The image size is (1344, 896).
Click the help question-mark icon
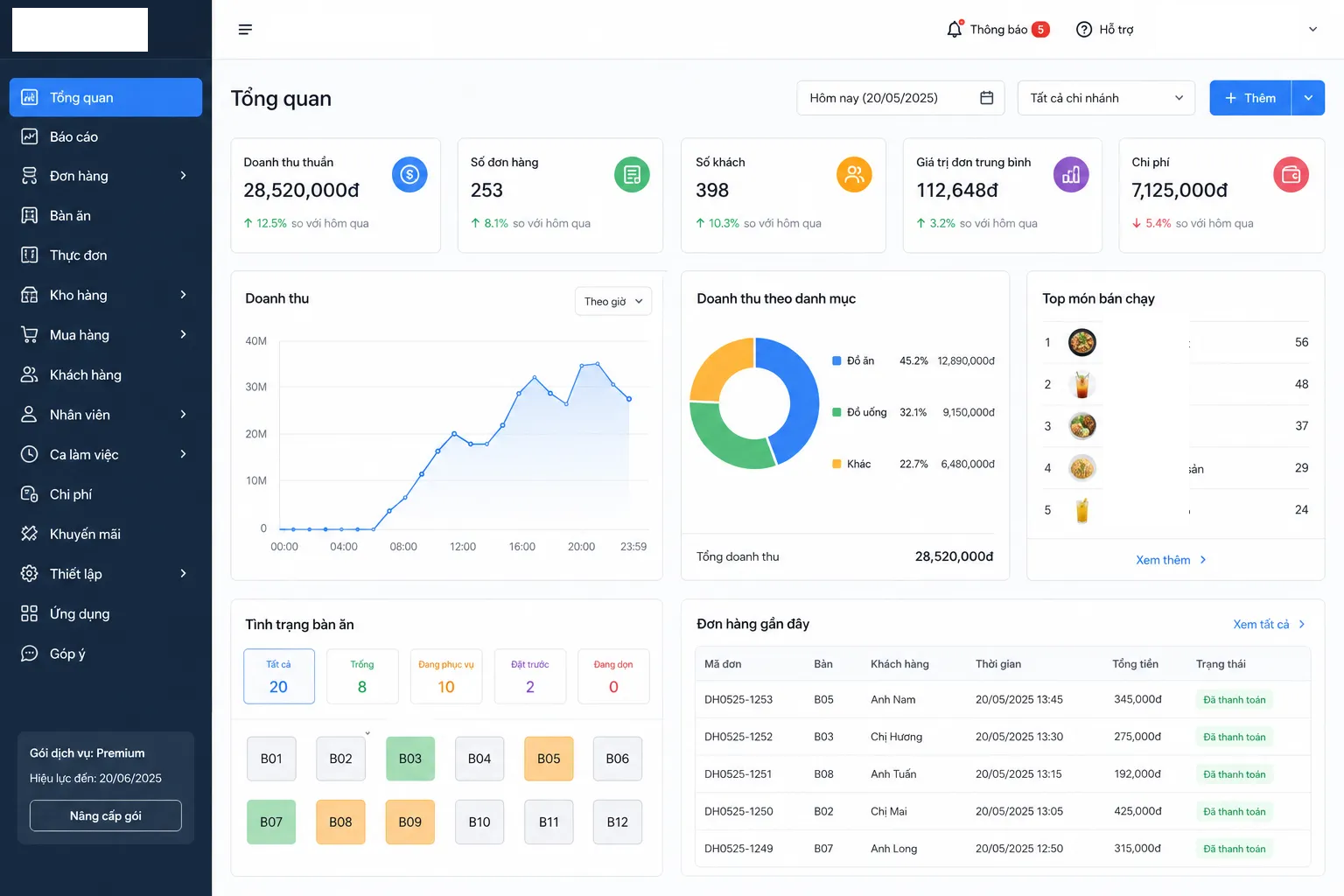click(x=1084, y=30)
